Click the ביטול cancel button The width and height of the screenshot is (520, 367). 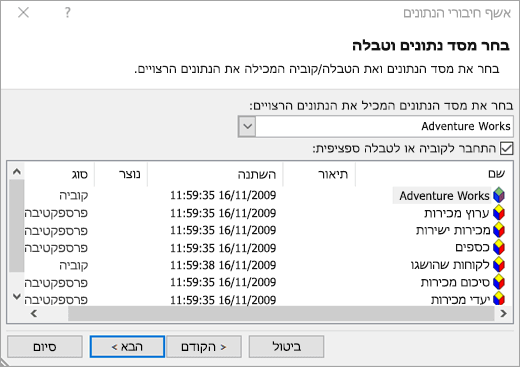point(286,347)
